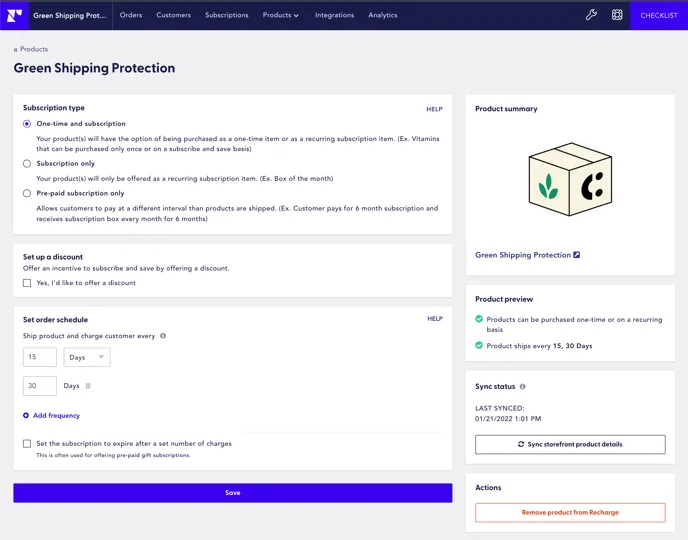Enable the offer a discount checkbox
This screenshot has width=688, height=540.
pos(27,283)
